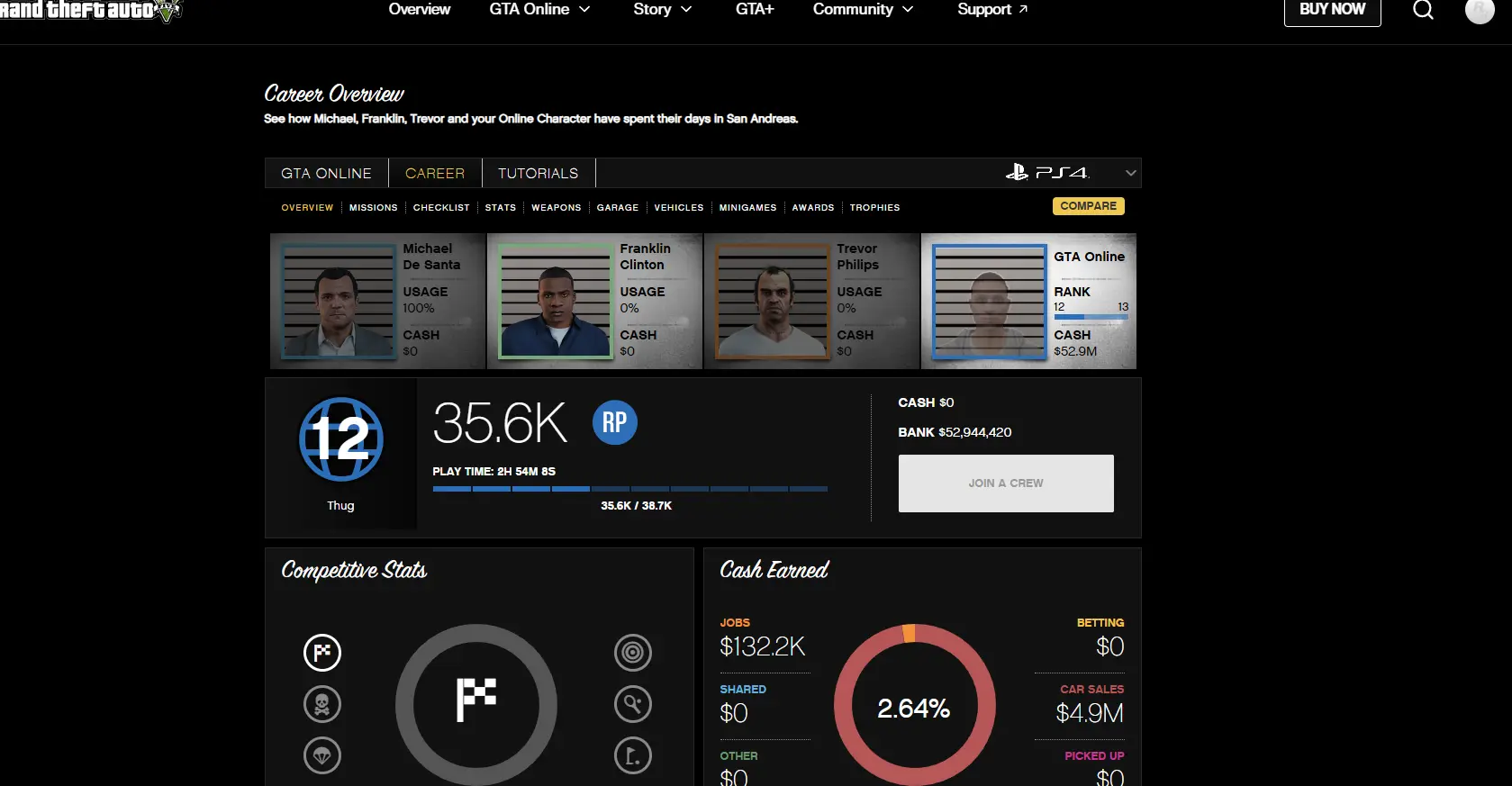The width and height of the screenshot is (1512, 786).
Task: Select the race checkered flag stat icon
Action: [x=322, y=653]
